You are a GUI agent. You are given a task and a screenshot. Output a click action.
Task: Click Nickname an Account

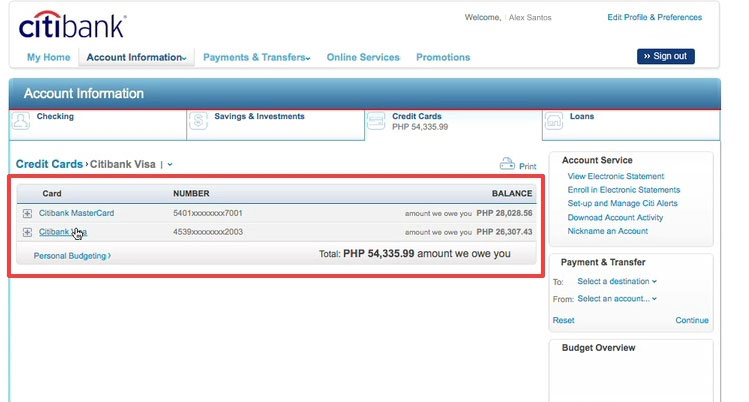608,231
